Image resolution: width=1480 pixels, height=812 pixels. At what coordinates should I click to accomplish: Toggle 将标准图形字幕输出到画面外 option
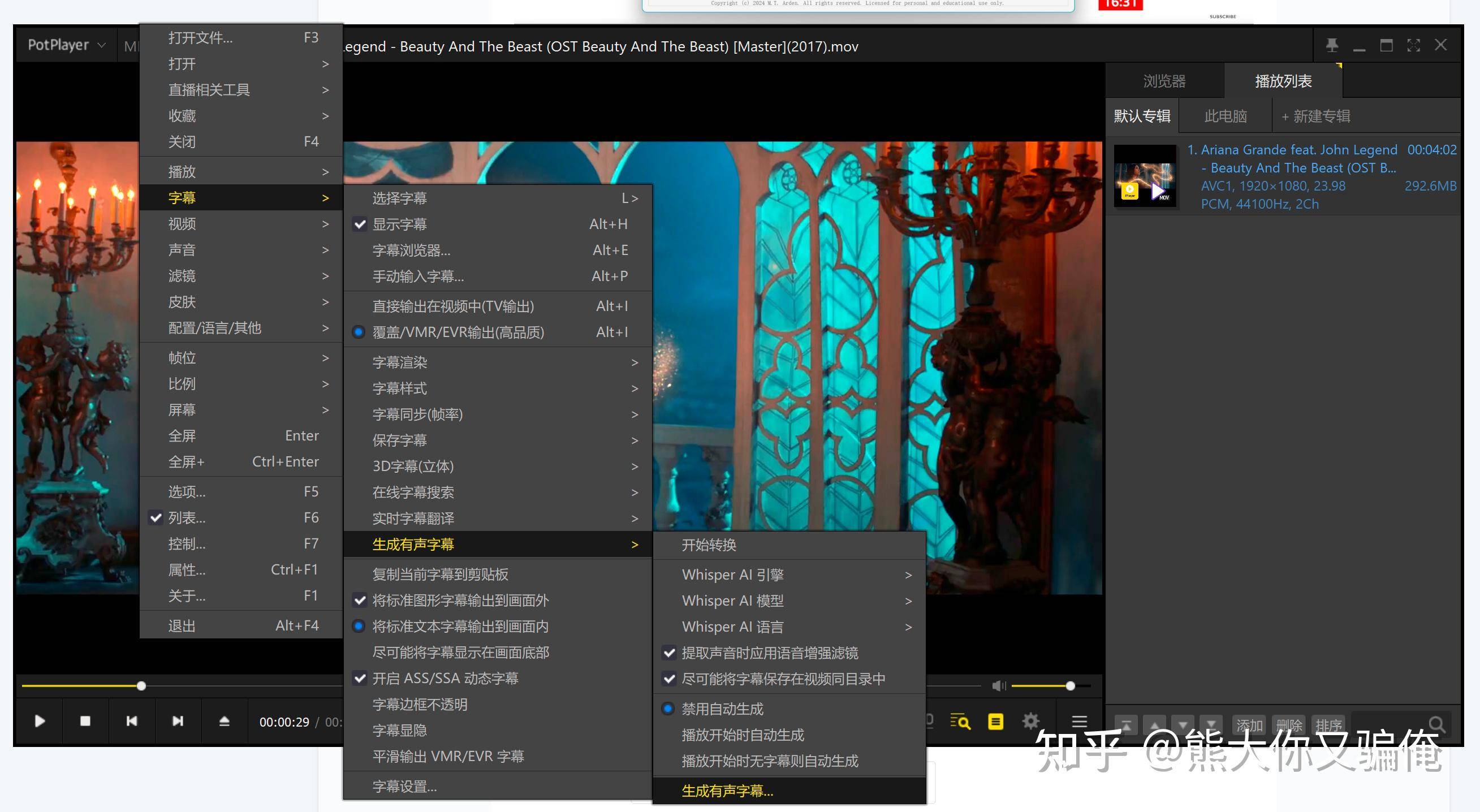498,600
